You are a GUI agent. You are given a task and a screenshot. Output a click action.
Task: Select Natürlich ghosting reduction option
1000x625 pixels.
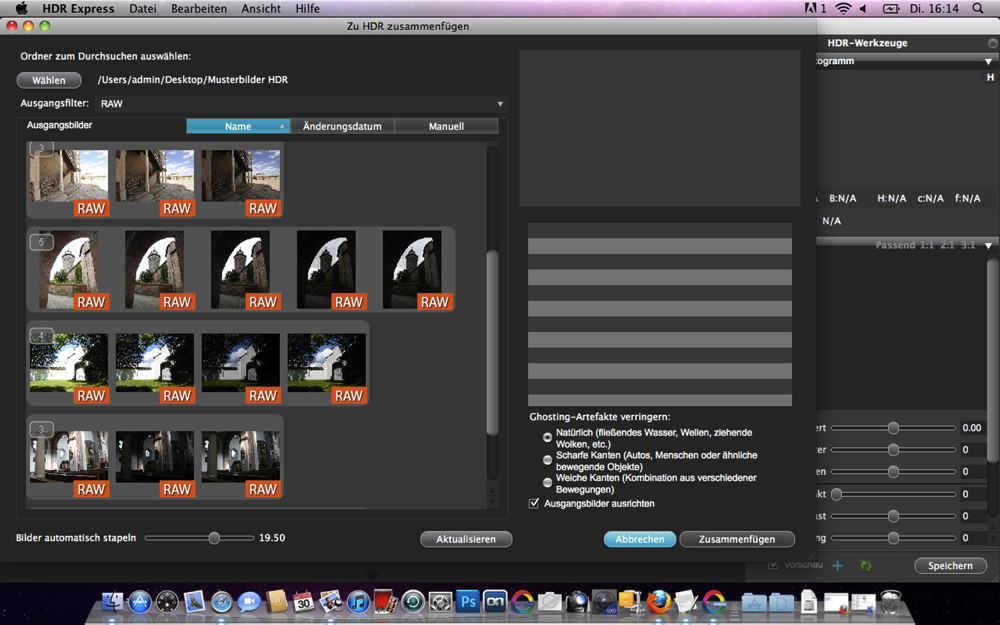click(x=547, y=438)
